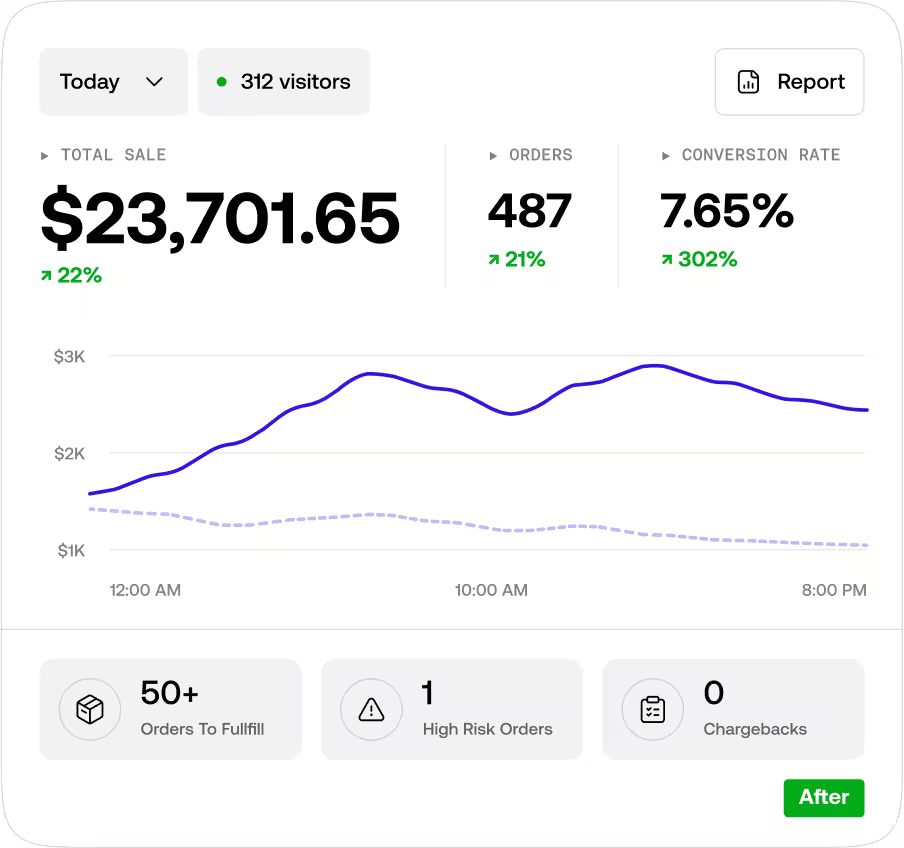Click the Report button
The height and width of the screenshot is (848, 904).
[789, 82]
